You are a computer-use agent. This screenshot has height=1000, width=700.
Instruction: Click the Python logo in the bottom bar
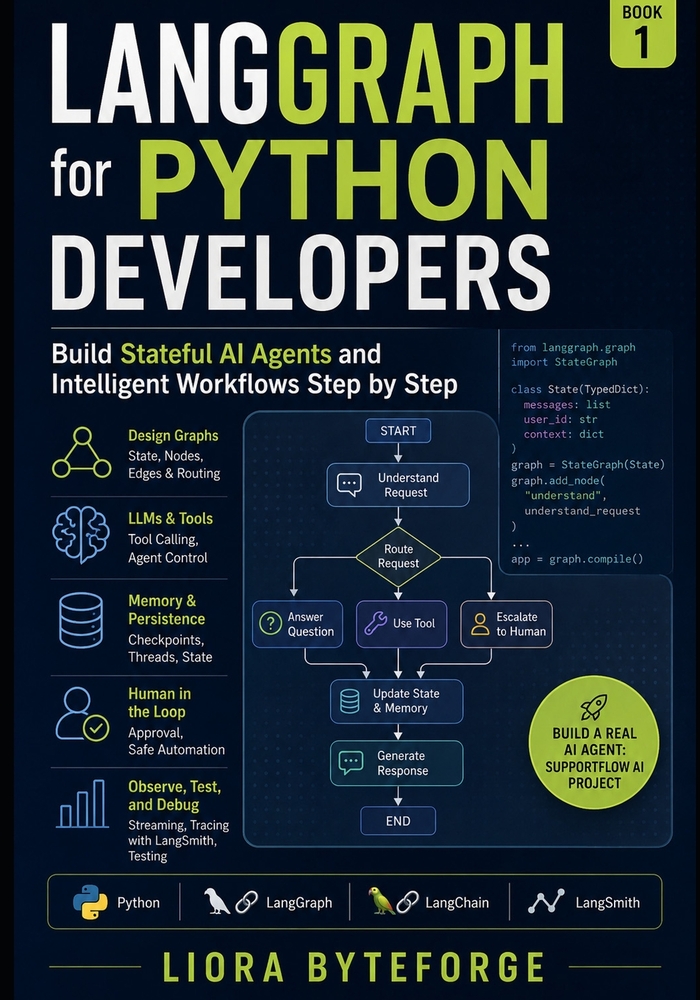point(90,902)
